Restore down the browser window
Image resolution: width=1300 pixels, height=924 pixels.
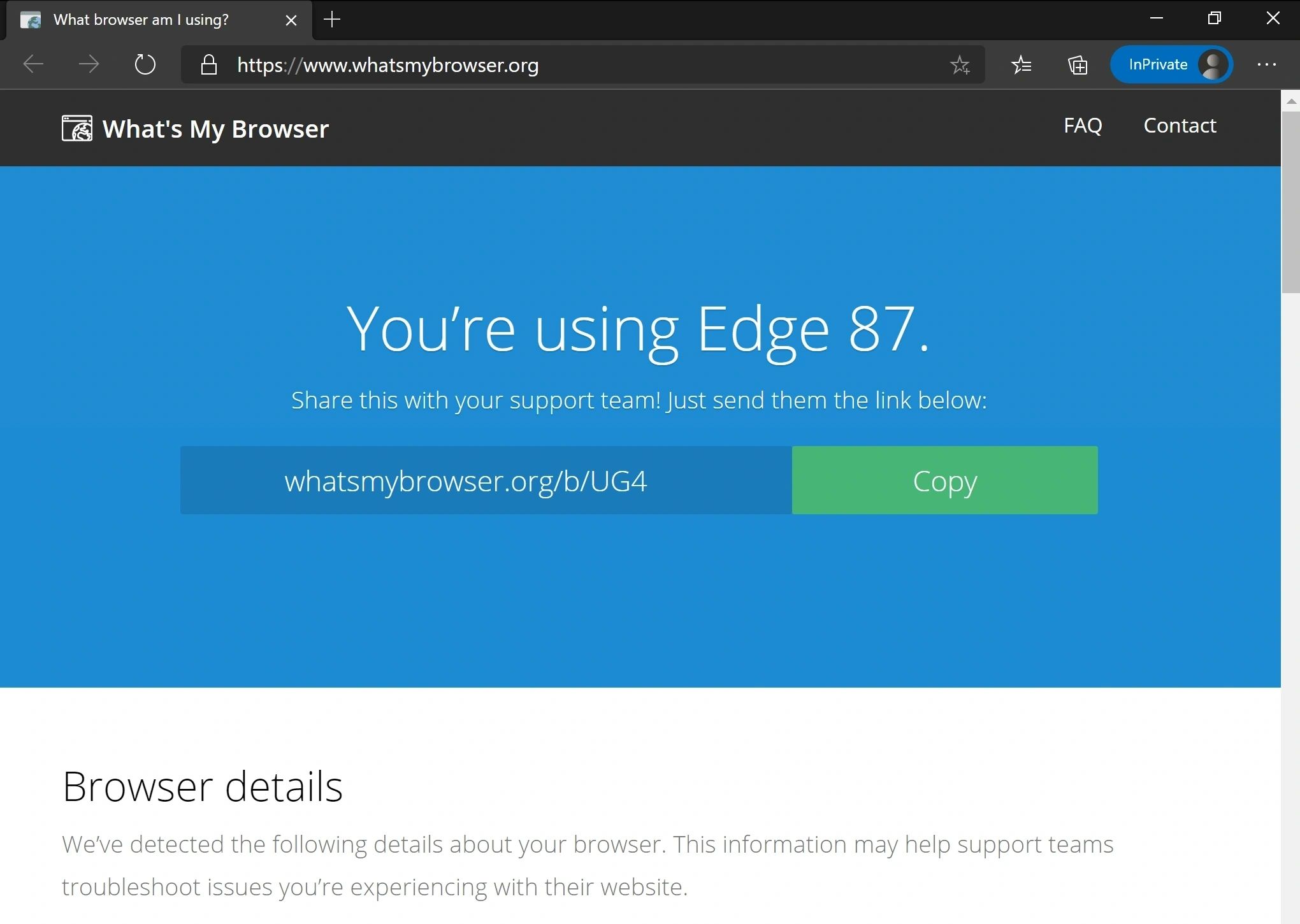click(1215, 18)
